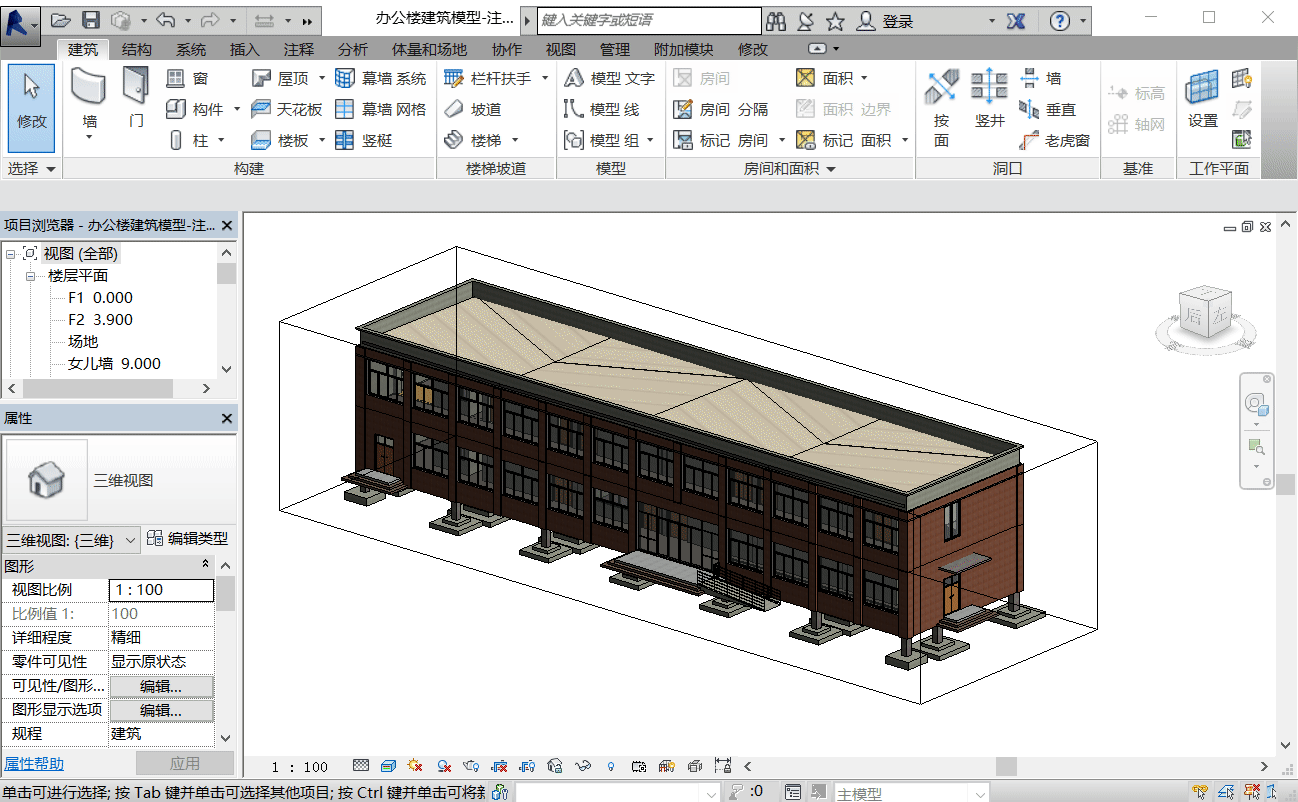The width and height of the screenshot is (1298, 802).
Task: Click the 按面 (By Face) opening icon
Action: pos(941,90)
